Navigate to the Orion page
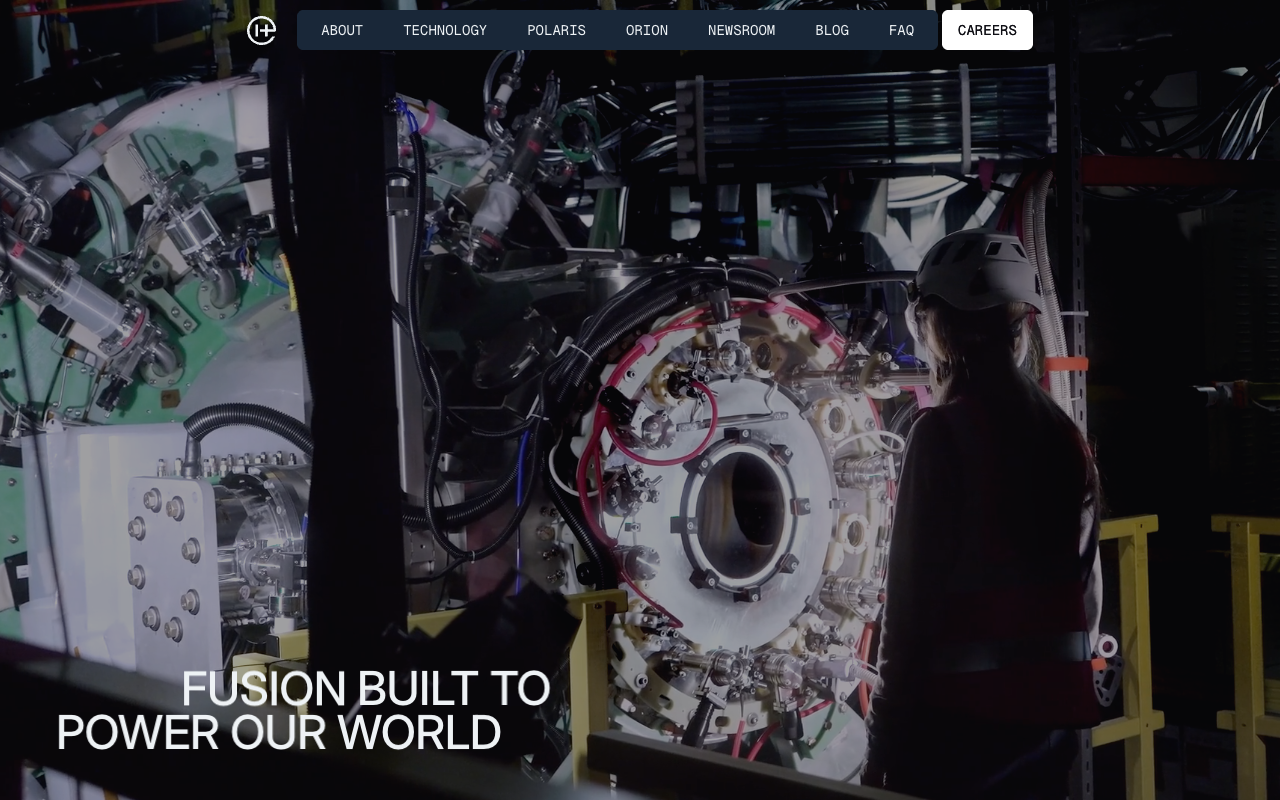 (647, 30)
